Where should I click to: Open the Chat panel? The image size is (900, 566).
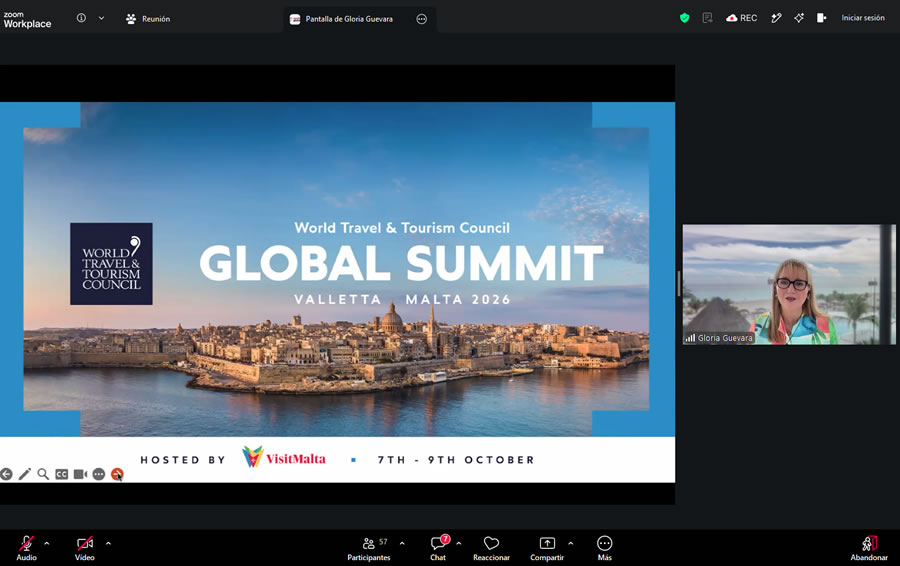pyautogui.click(x=439, y=548)
